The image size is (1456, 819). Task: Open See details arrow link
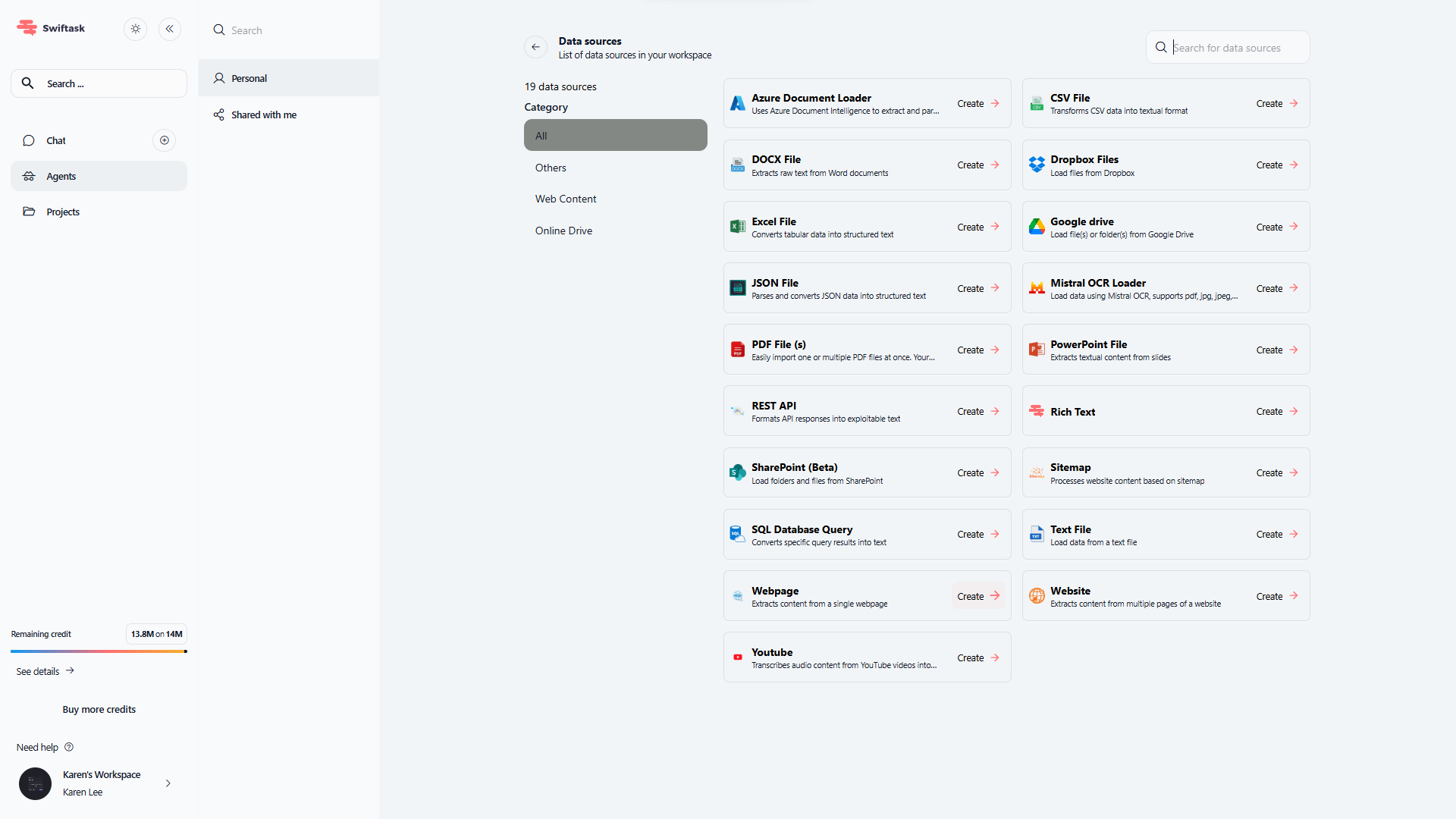(70, 670)
